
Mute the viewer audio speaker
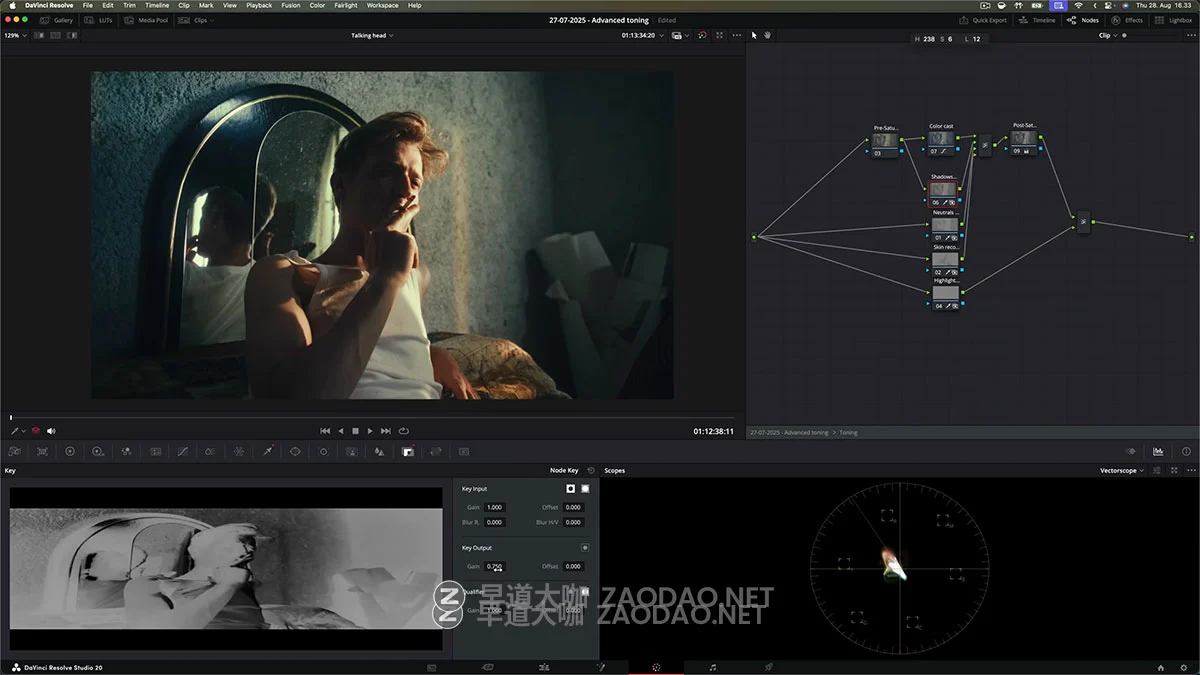click(x=51, y=431)
